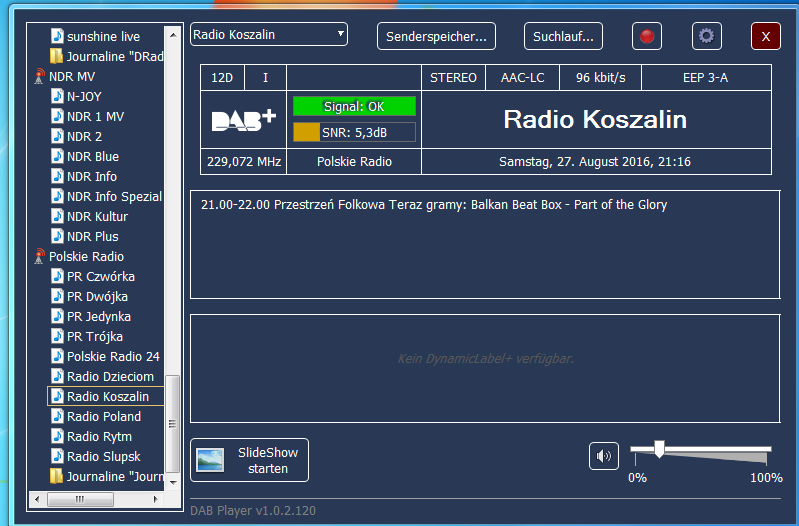Viewport: 799px width, 526px height.
Task: Mute audio with the speaker icon
Action: (x=603, y=457)
